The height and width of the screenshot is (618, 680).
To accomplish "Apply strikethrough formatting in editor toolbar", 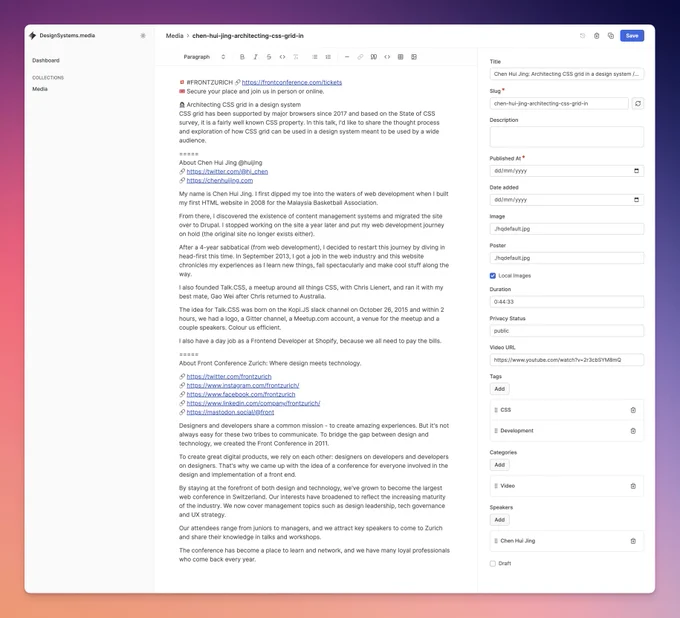I will [269, 57].
